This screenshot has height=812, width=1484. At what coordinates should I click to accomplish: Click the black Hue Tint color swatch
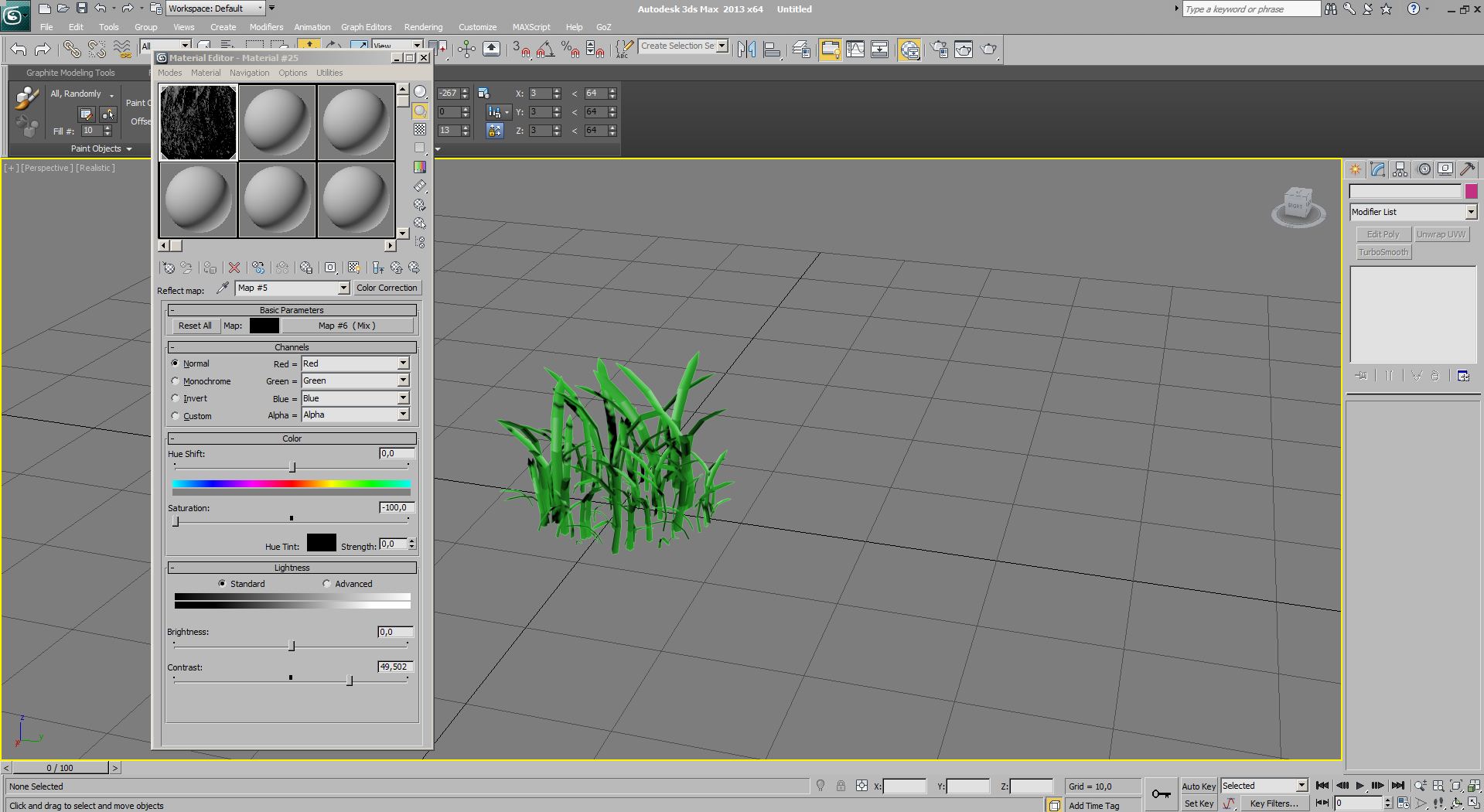coord(321,543)
